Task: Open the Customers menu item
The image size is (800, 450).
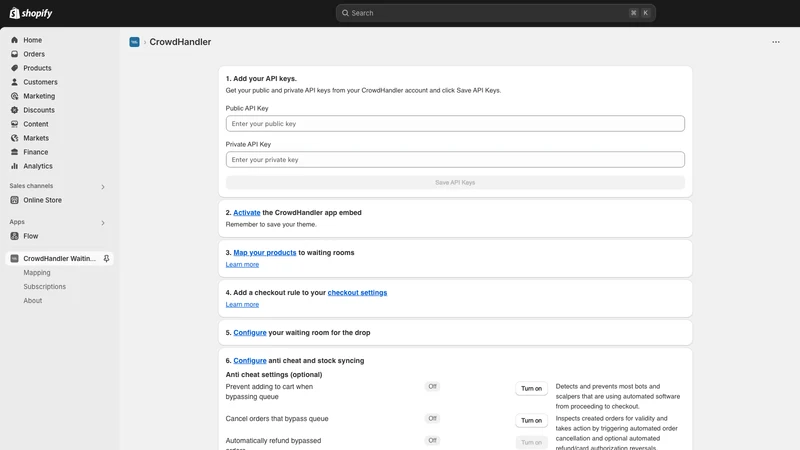Action: [x=40, y=82]
